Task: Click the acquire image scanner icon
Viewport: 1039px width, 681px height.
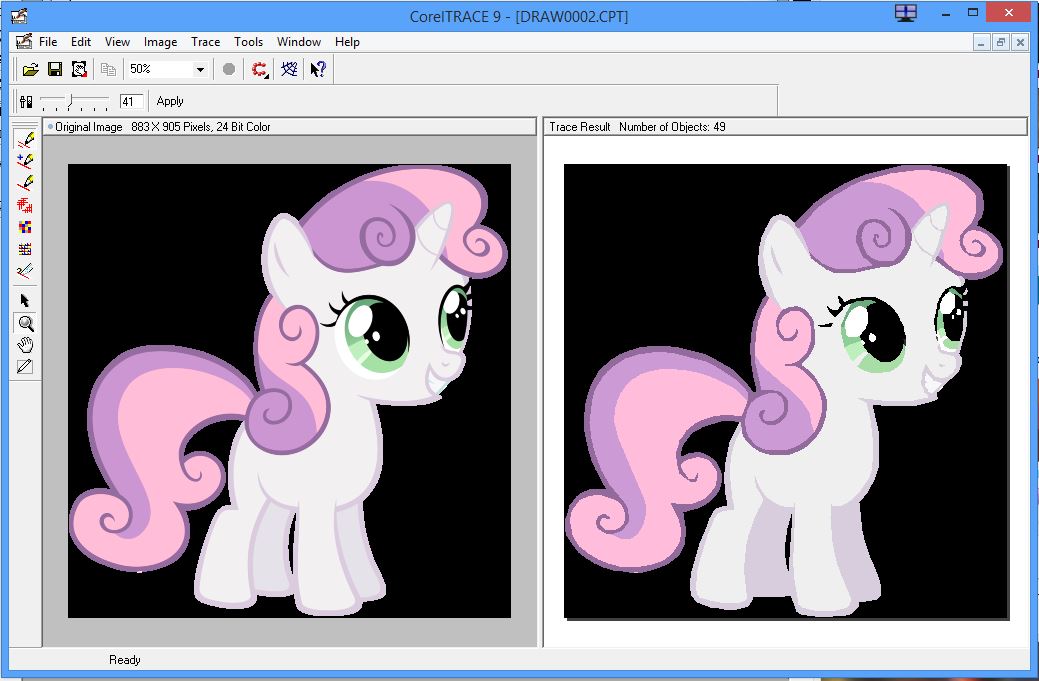Action: point(80,69)
